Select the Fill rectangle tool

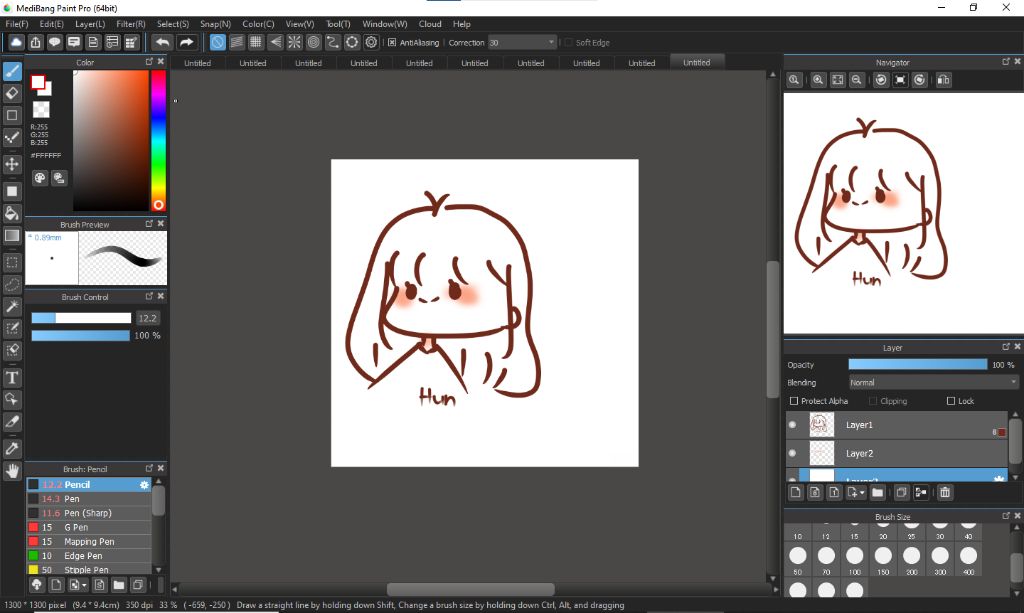pyautogui.click(x=12, y=191)
